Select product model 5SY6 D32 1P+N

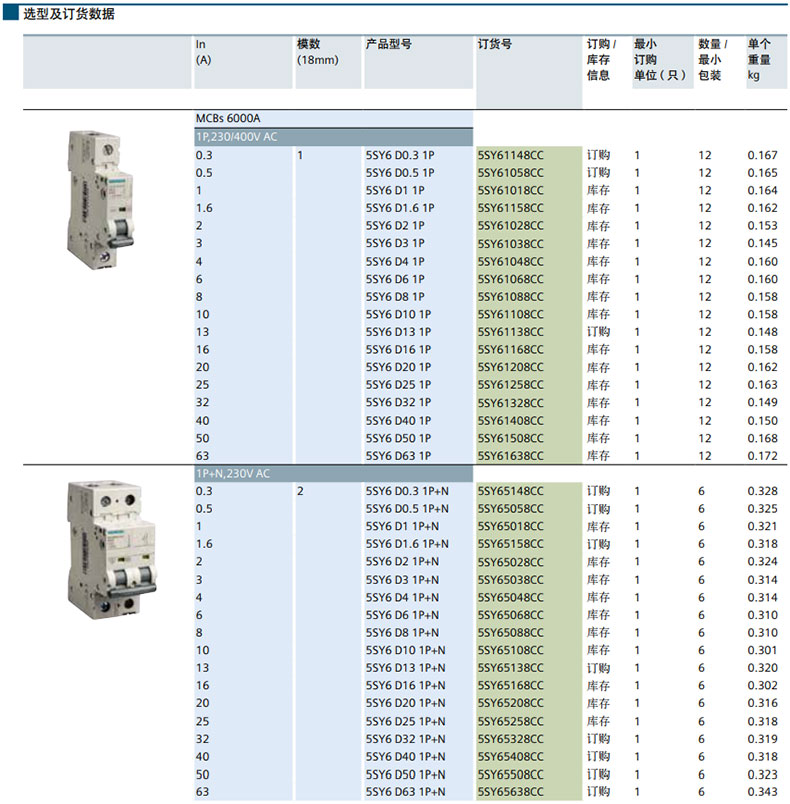[406, 739]
